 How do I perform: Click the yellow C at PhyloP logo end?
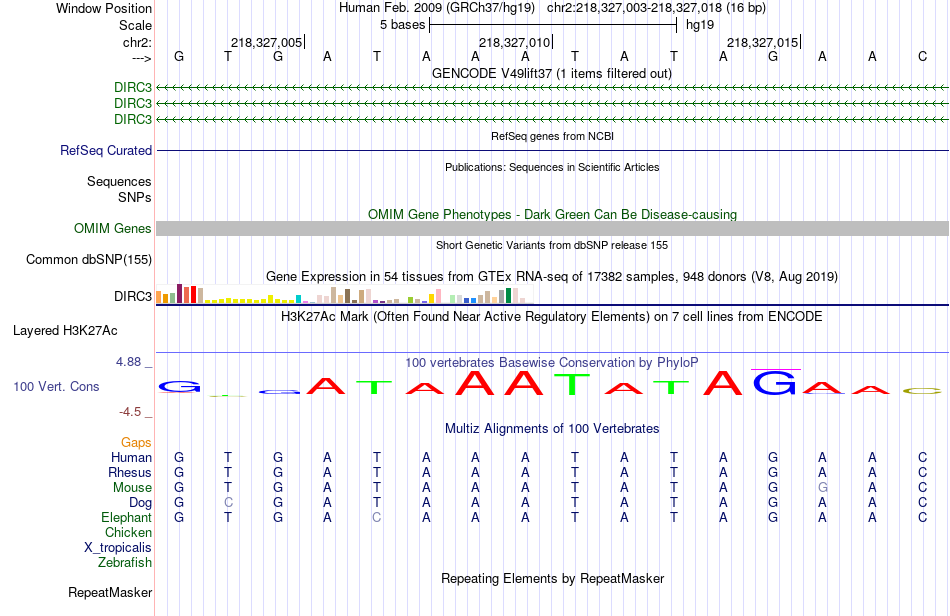923,391
